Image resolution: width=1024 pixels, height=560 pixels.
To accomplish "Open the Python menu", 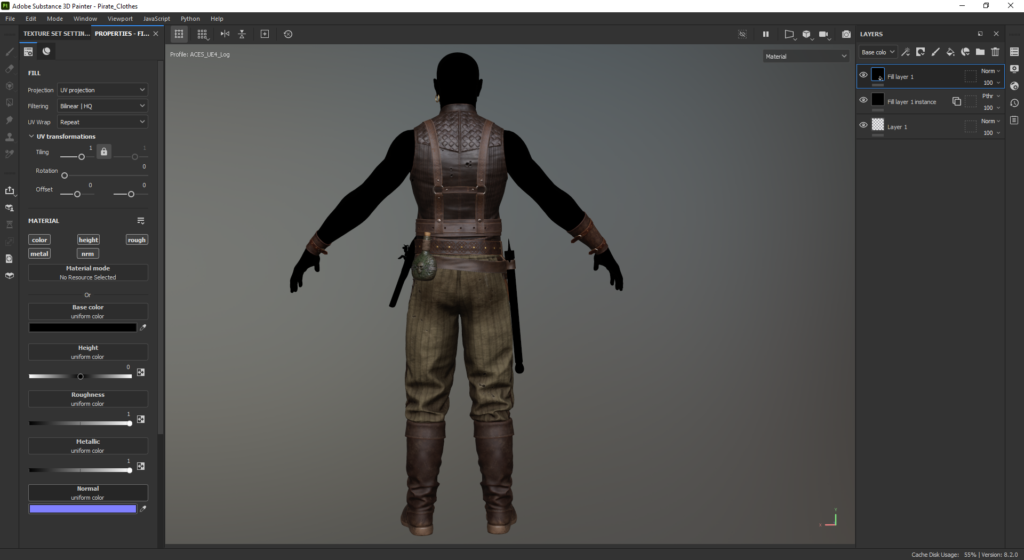I will tap(190, 19).
